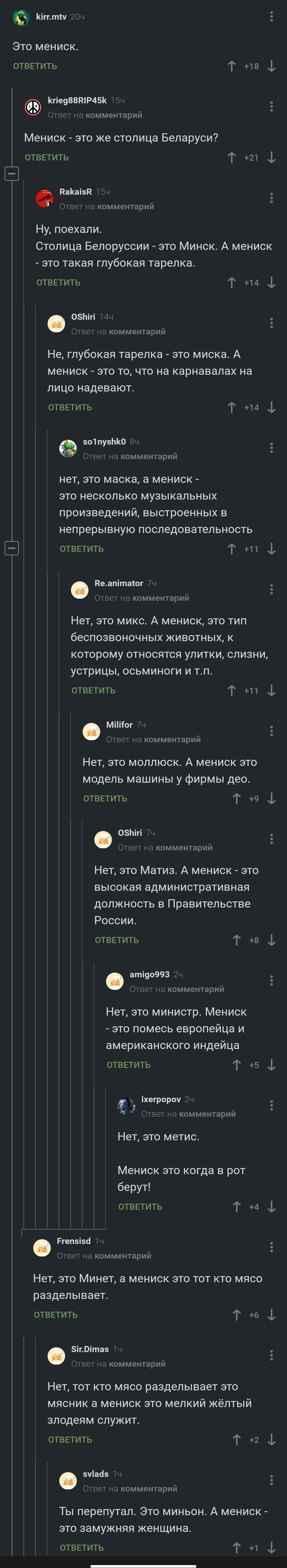Upvote amigo993's comment about индейце
The height and width of the screenshot is (1568, 287).
click(x=237, y=1064)
